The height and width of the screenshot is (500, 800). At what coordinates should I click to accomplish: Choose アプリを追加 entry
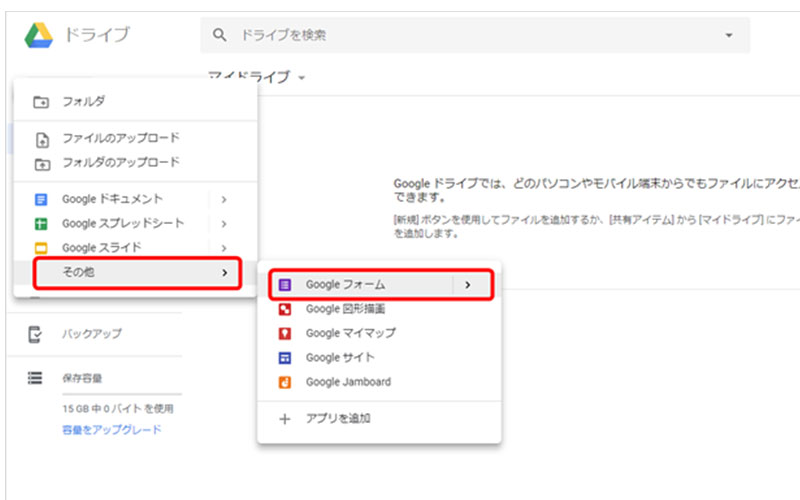coord(338,418)
